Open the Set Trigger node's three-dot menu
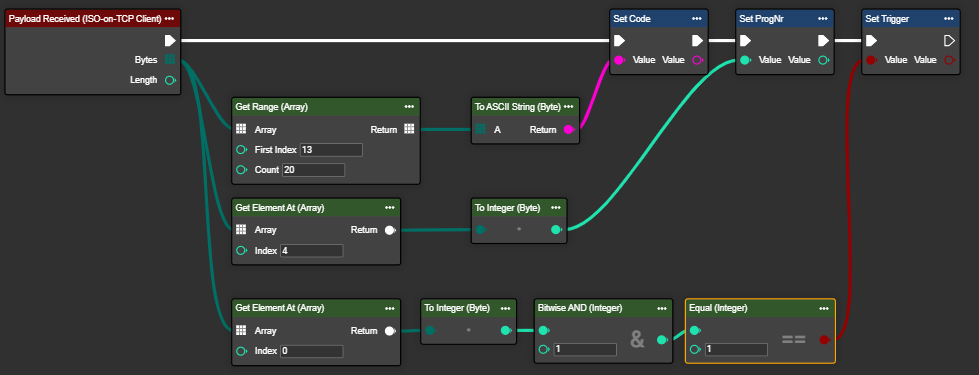 pos(949,19)
